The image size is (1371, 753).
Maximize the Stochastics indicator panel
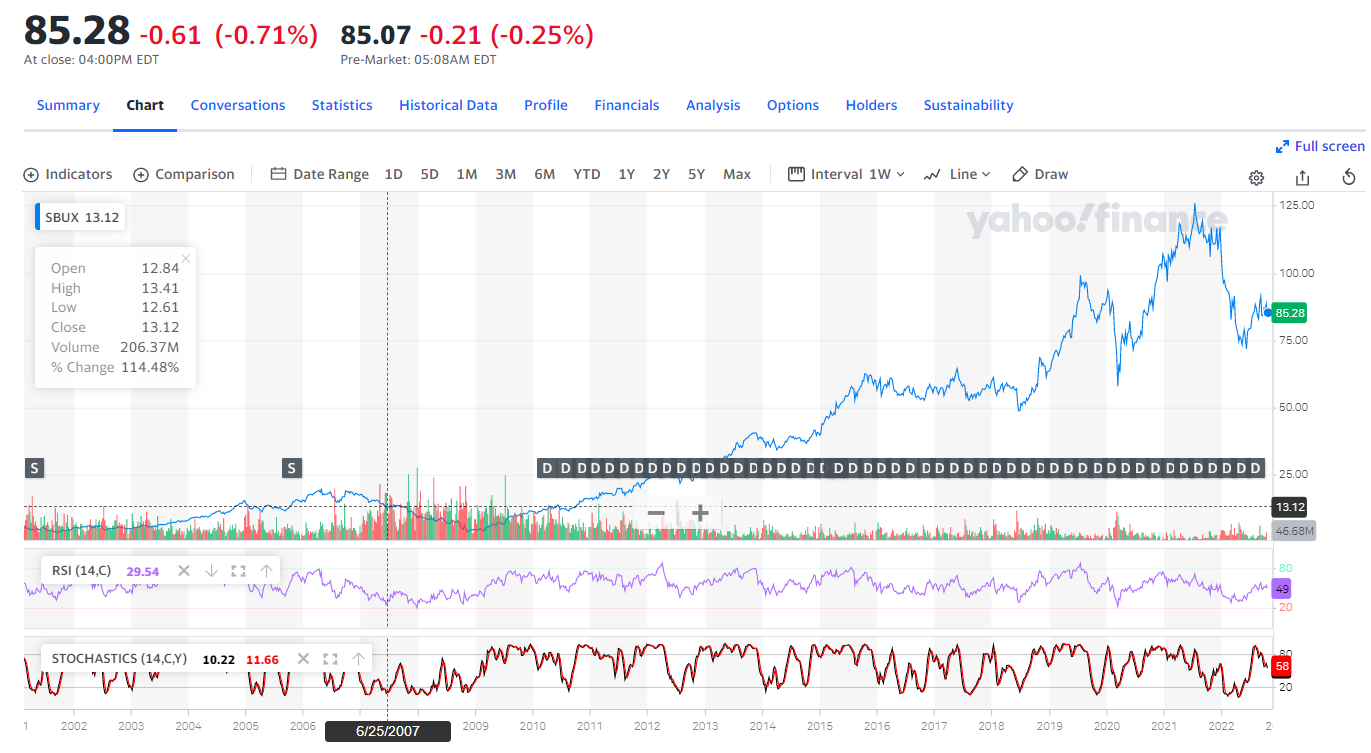tap(330, 659)
